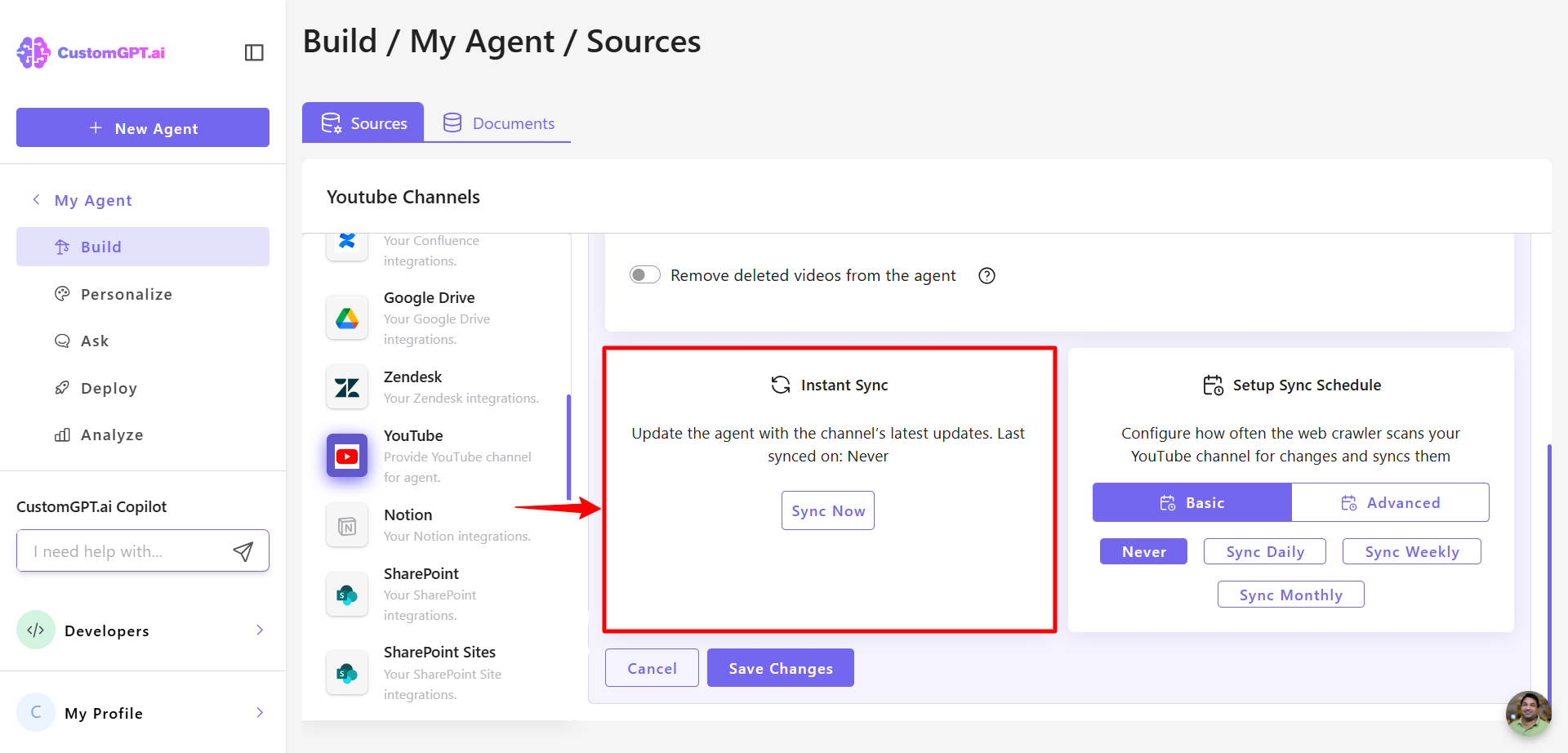
Task: Click the Cancel button
Action: tap(652, 668)
